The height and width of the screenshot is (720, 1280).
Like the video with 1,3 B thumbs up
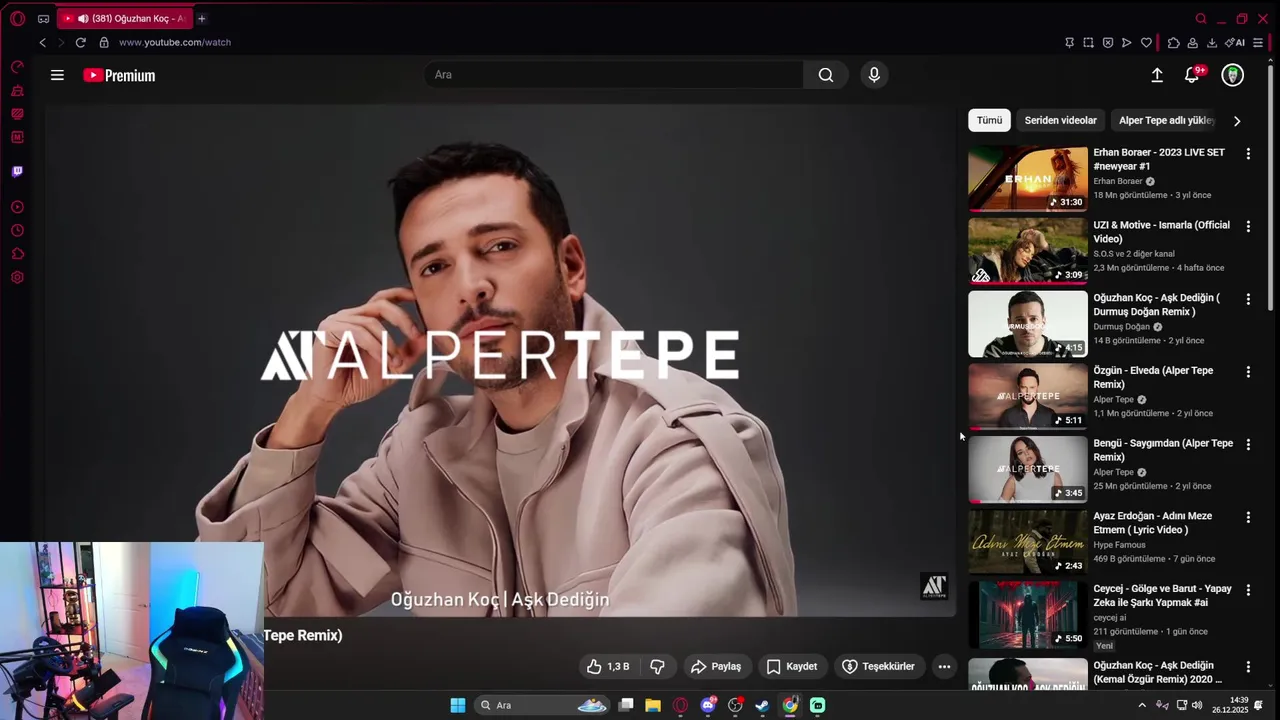point(608,666)
